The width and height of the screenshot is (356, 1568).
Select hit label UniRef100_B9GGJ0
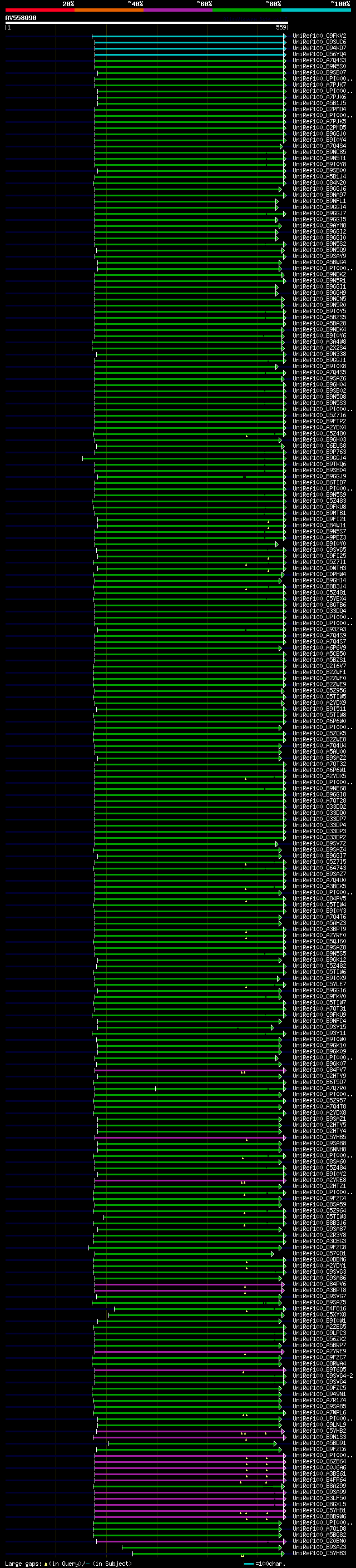click(x=319, y=134)
